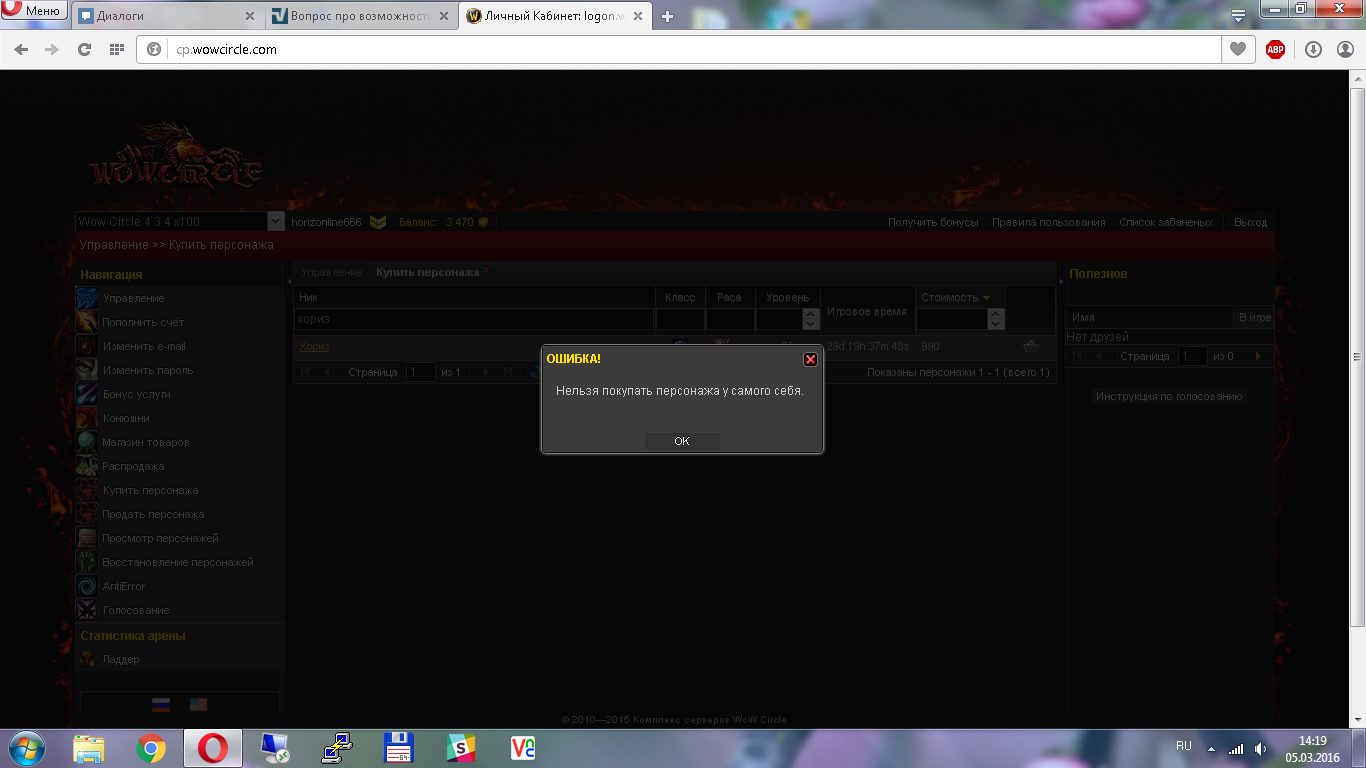1366x768 pixels.
Task: Switch language with the US flag icon
Action: tap(198, 705)
